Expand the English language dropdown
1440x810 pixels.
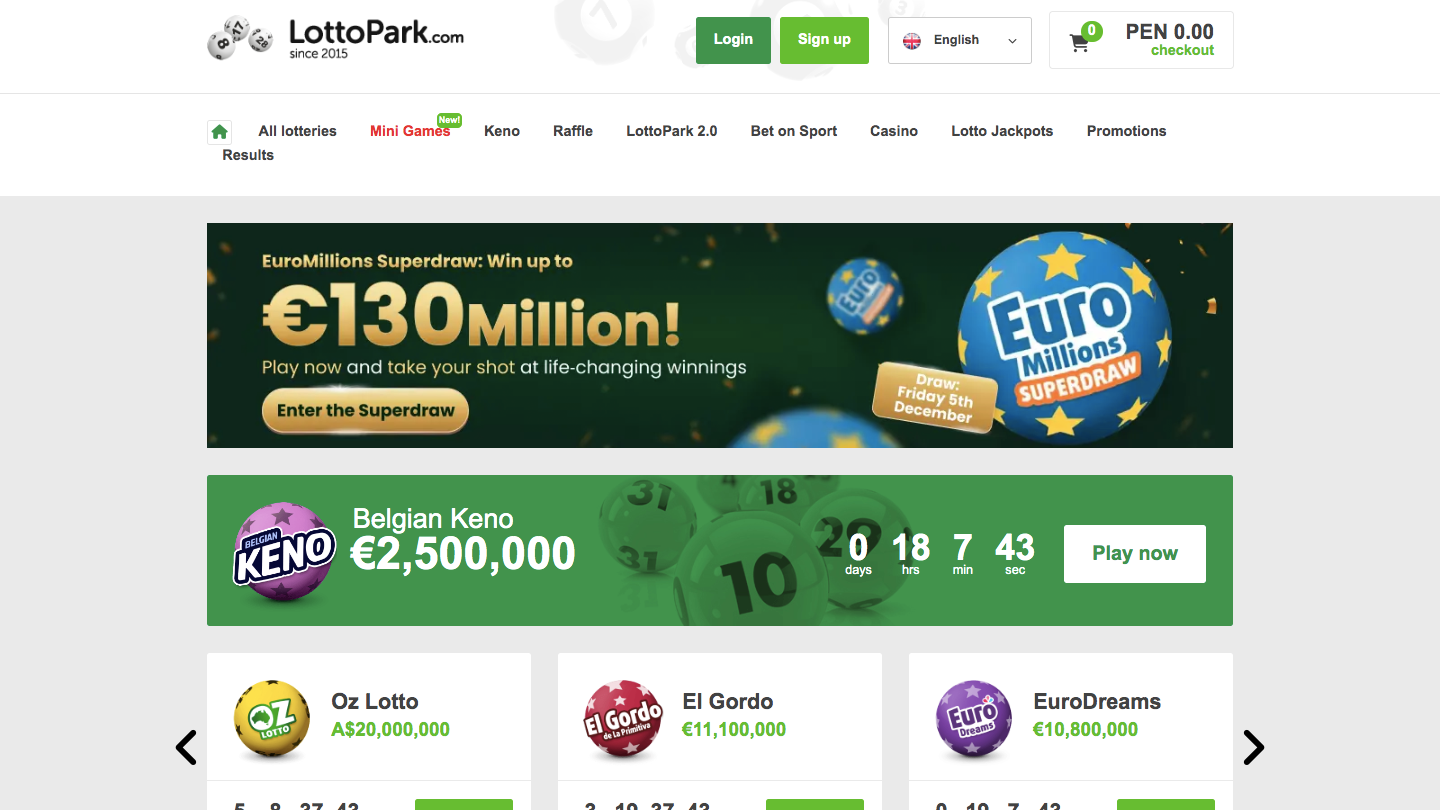[x=960, y=41]
